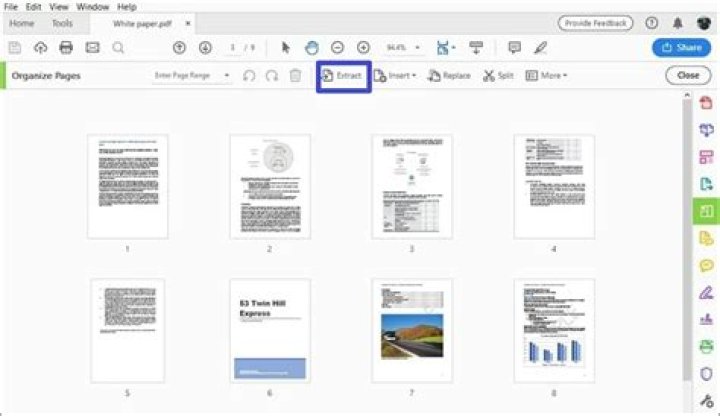Select page 3 thumbnail
The height and width of the screenshot is (416, 720).
click(x=412, y=186)
